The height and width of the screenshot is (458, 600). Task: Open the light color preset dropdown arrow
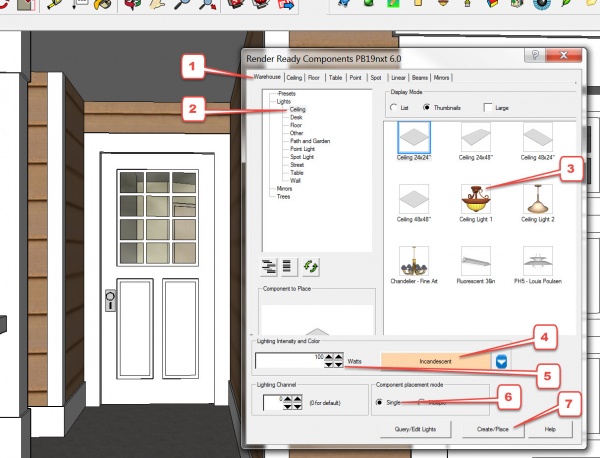[x=504, y=360]
